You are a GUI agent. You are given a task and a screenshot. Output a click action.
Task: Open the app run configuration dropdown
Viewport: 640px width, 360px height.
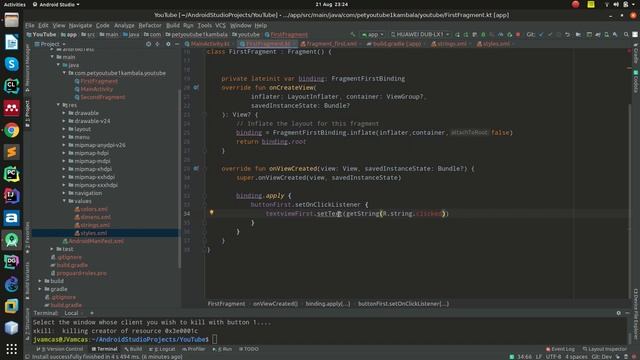point(373,35)
